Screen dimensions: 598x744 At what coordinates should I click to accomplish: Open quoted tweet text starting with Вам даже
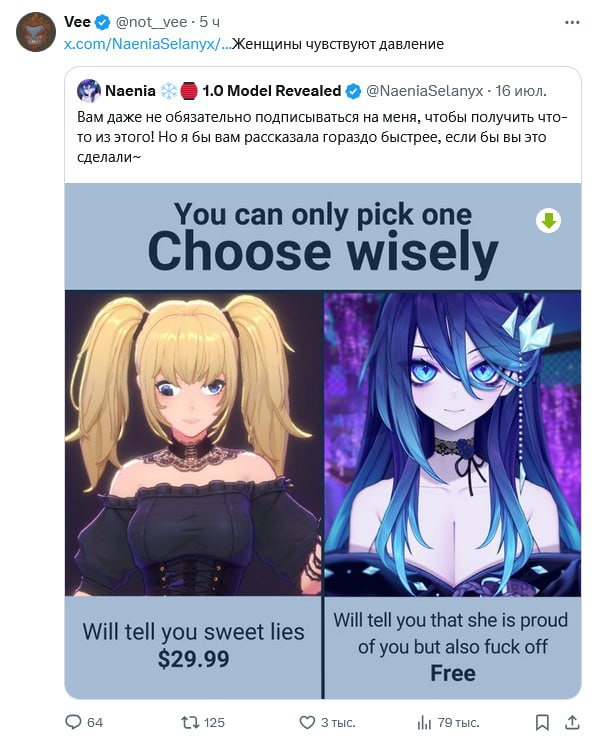(x=322, y=137)
